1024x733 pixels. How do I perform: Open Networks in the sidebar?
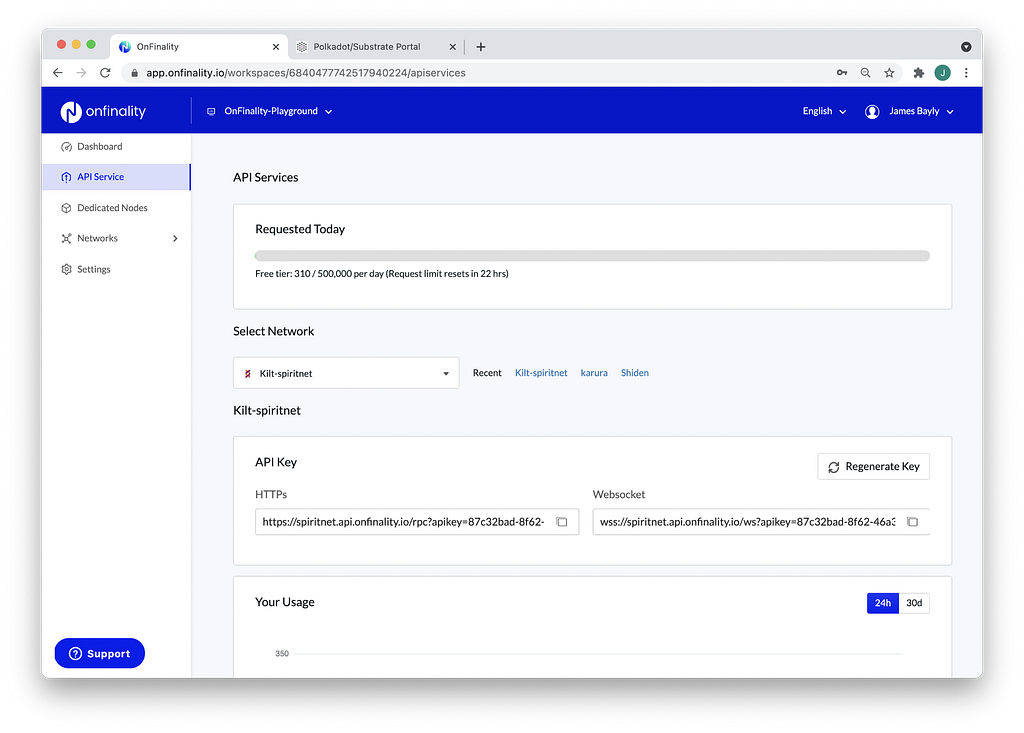coord(97,238)
